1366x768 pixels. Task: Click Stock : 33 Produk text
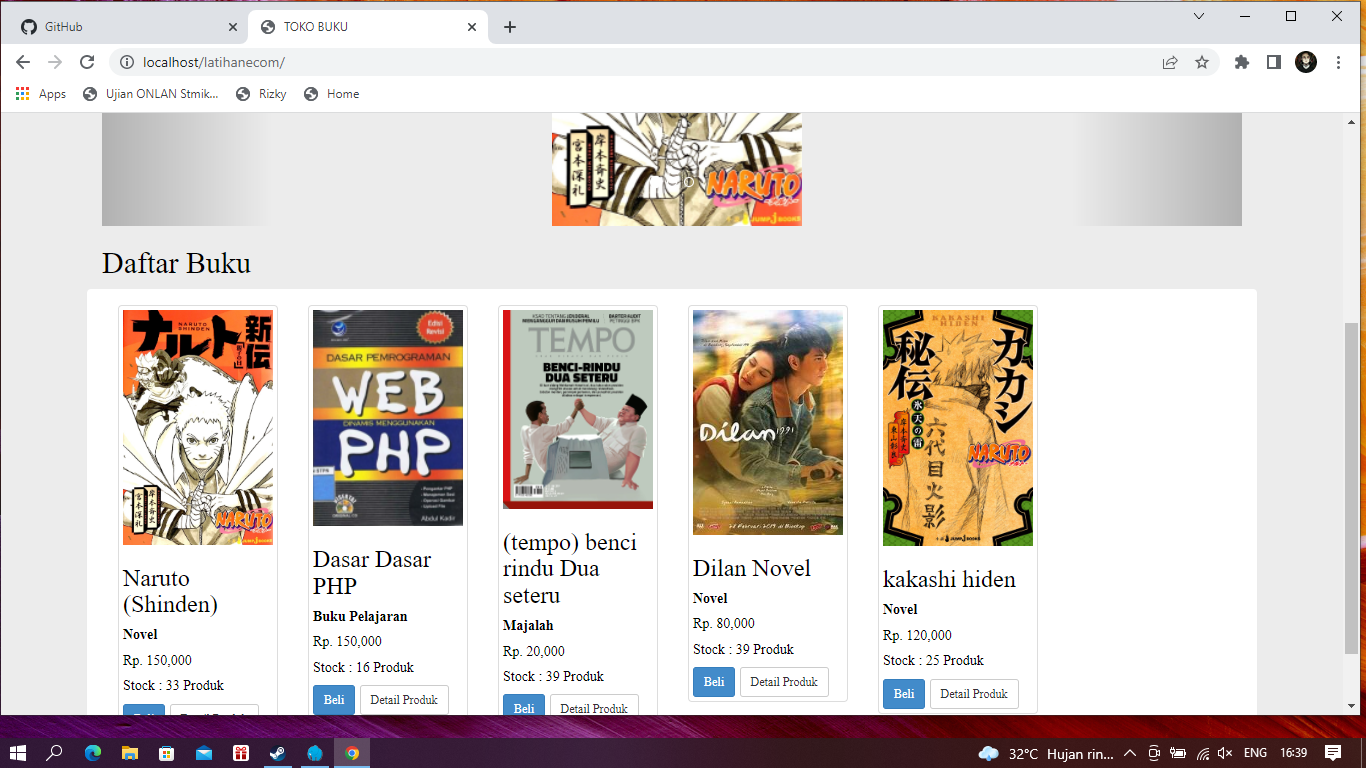click(x=173, y=685)
